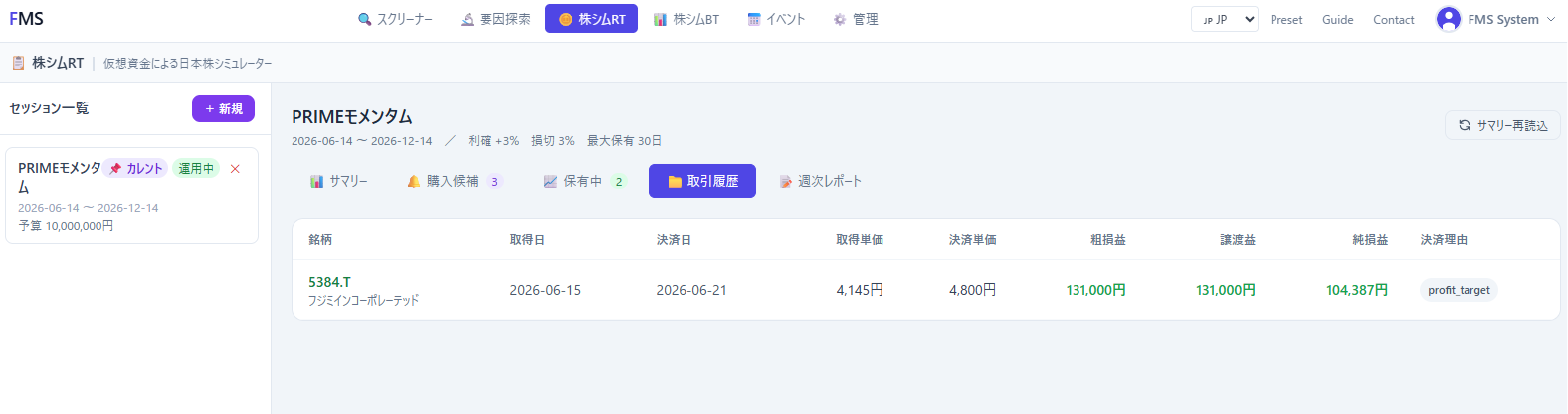Click the 取得単価 column header
Viewport: 1568px width, 414px height.
[860, 240]
